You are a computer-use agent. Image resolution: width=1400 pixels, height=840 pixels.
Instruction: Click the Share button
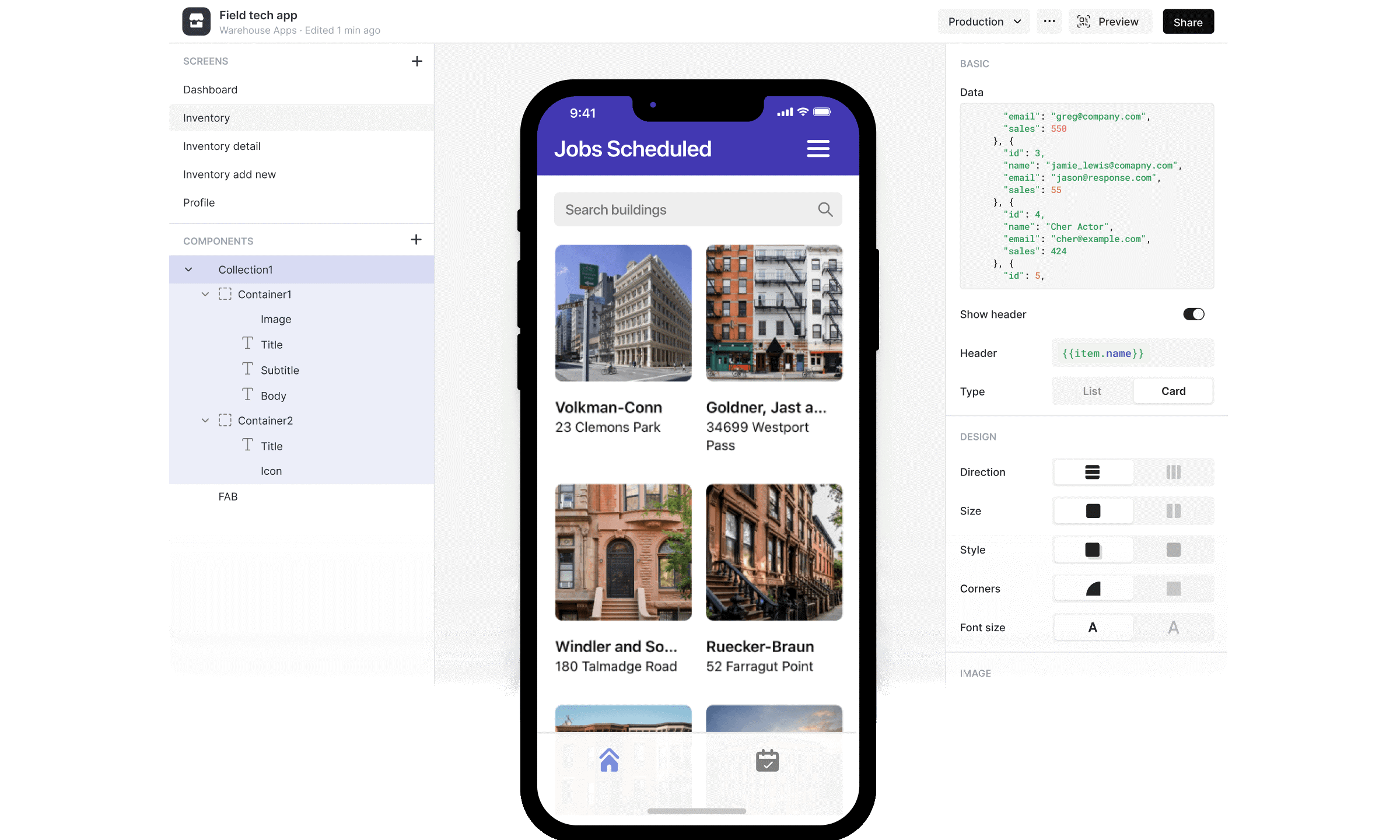[1188, 22]
